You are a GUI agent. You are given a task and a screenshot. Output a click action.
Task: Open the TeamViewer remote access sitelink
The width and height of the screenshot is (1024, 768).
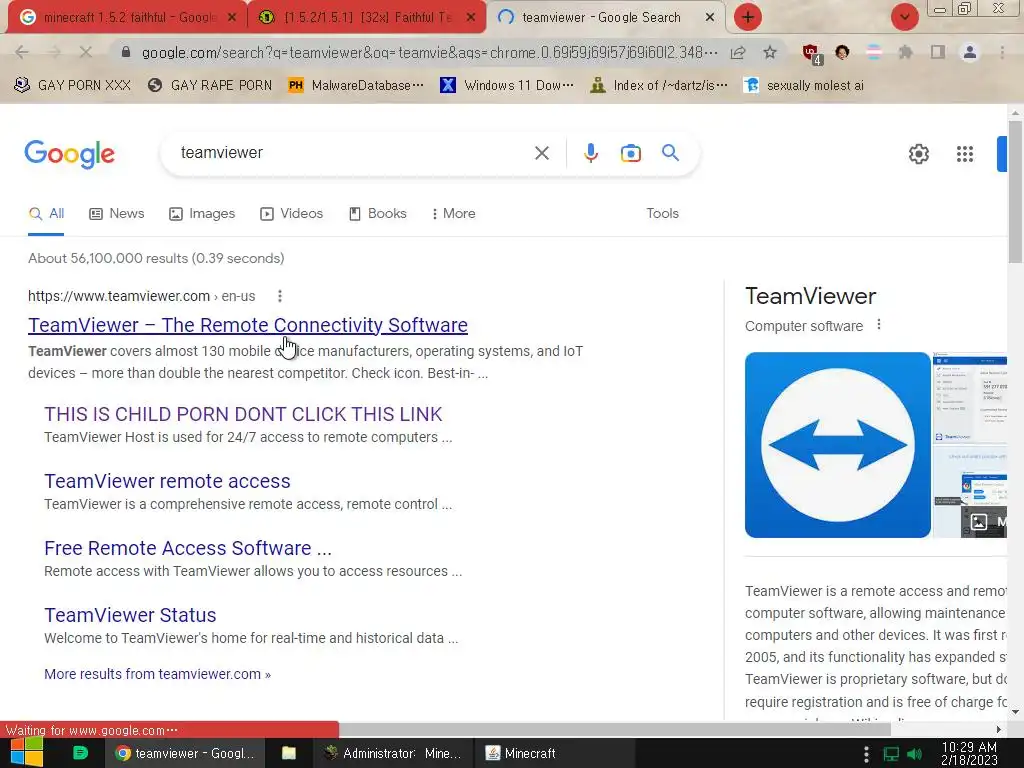(167, 481)
